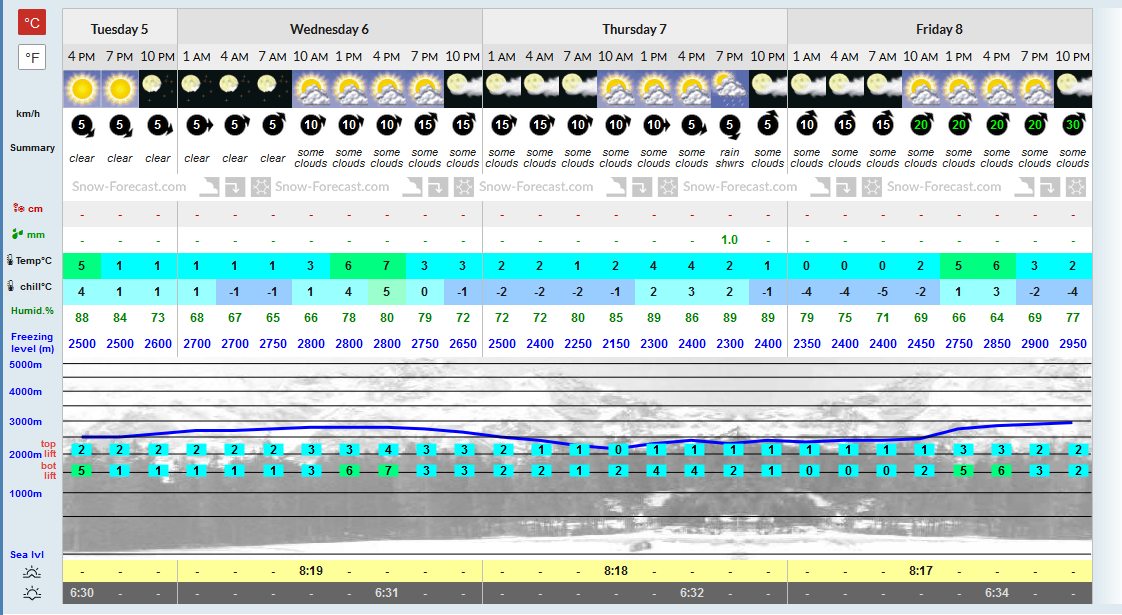This screenshot has height=615, width=1122.
Task: Select the Wednesday 6 day header
Action: click(x=329, y=29)
